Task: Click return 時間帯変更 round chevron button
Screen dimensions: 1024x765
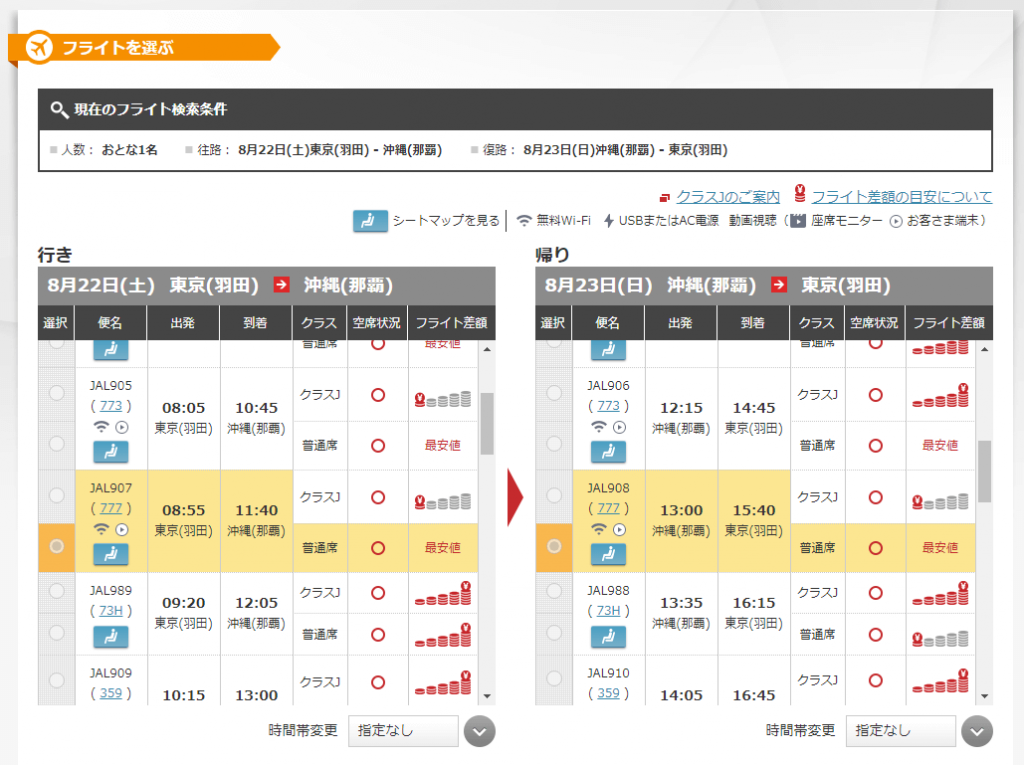Action: pyautogui.click(x=977, y=731)
